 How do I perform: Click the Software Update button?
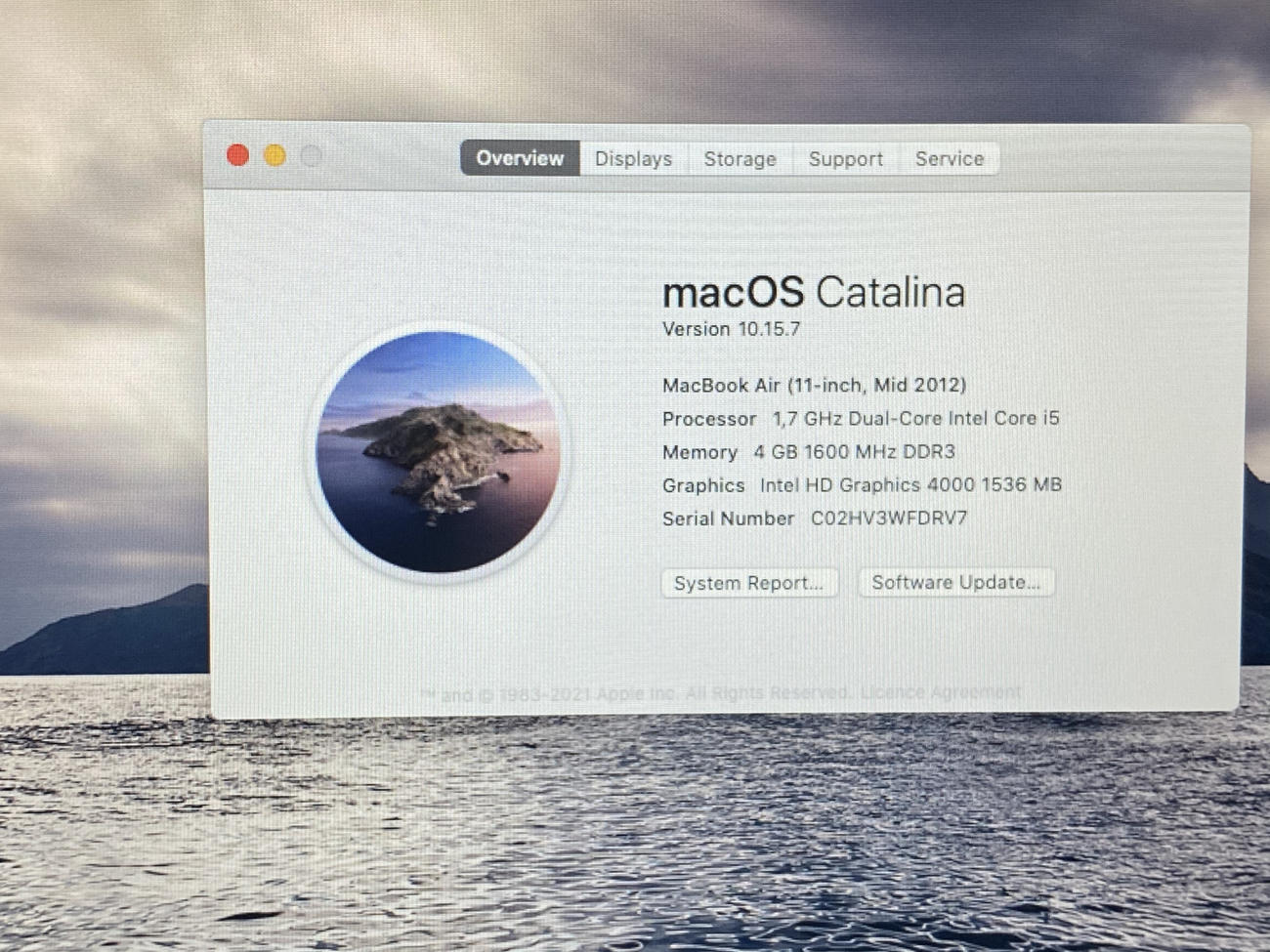click(955, 582)
